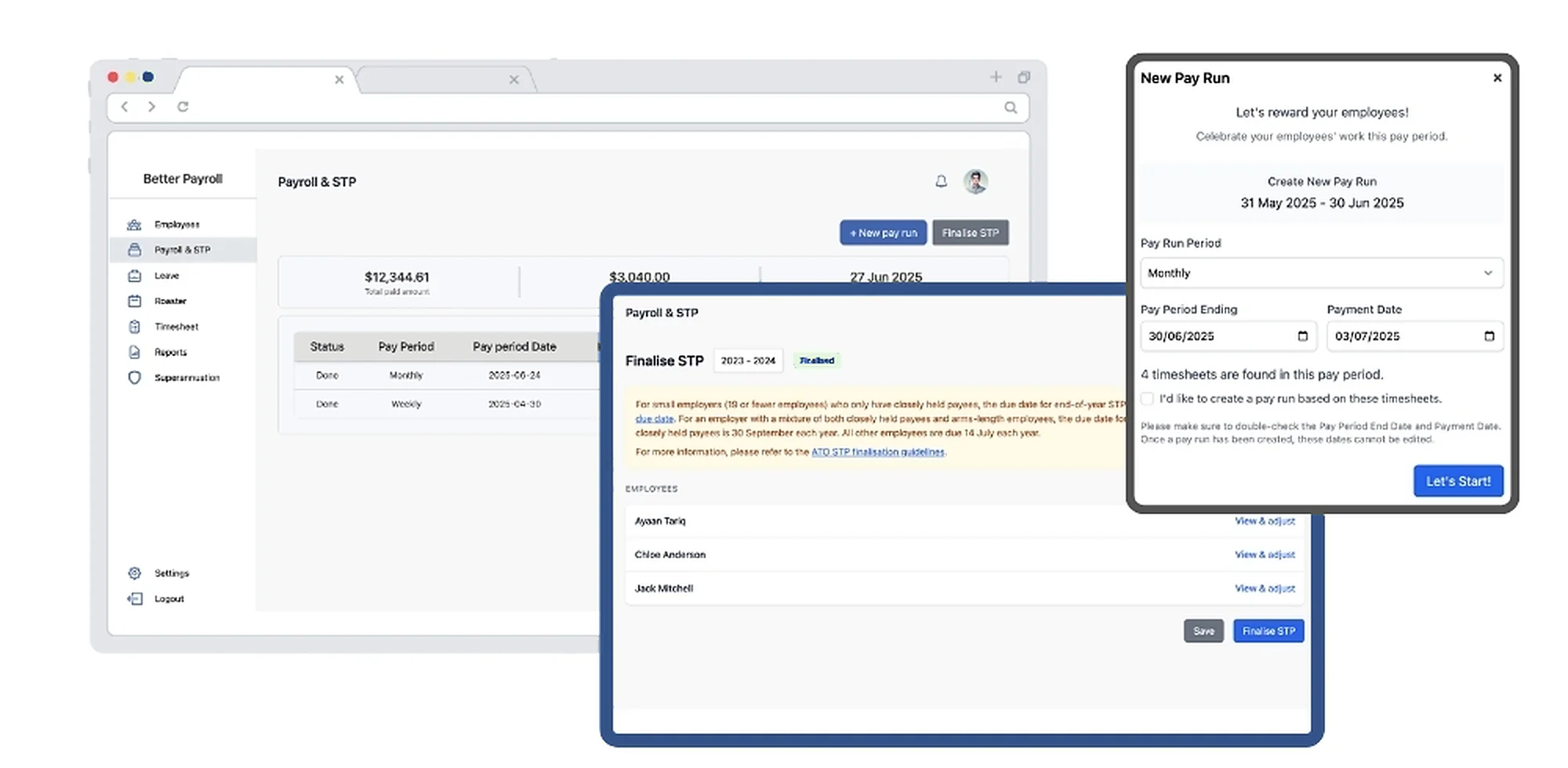Open the due date link

point(654,419)
